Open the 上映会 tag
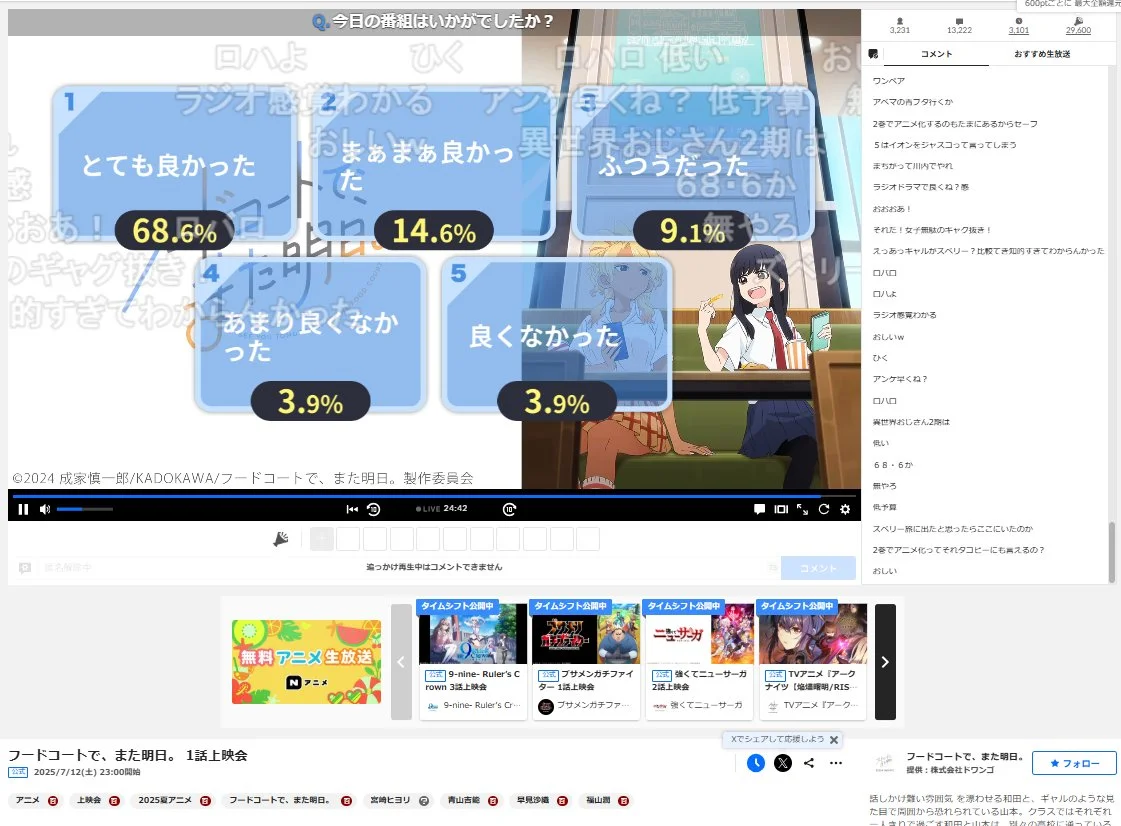This screenshot has width=1121, height=826. coord(89,800)
